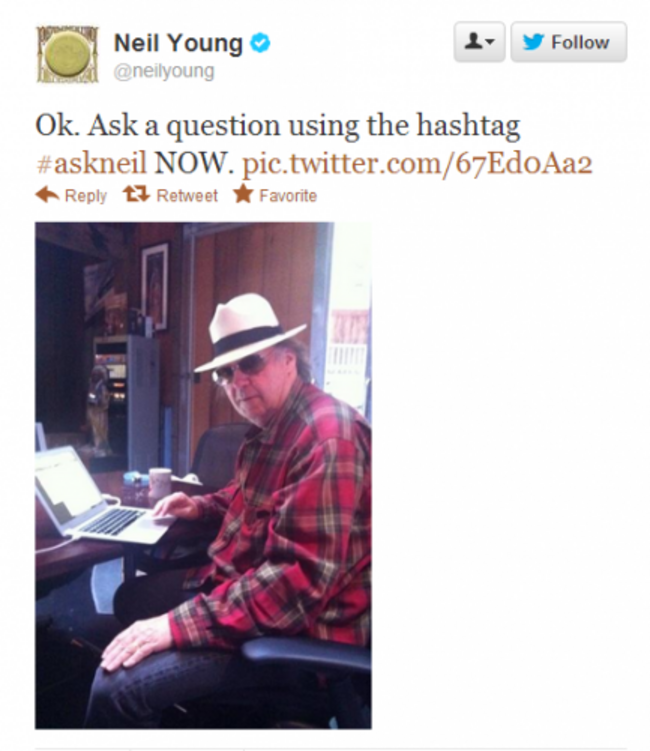Click the Reply text label
Viewport: 650px width, 751px height.
coord(86,196)
